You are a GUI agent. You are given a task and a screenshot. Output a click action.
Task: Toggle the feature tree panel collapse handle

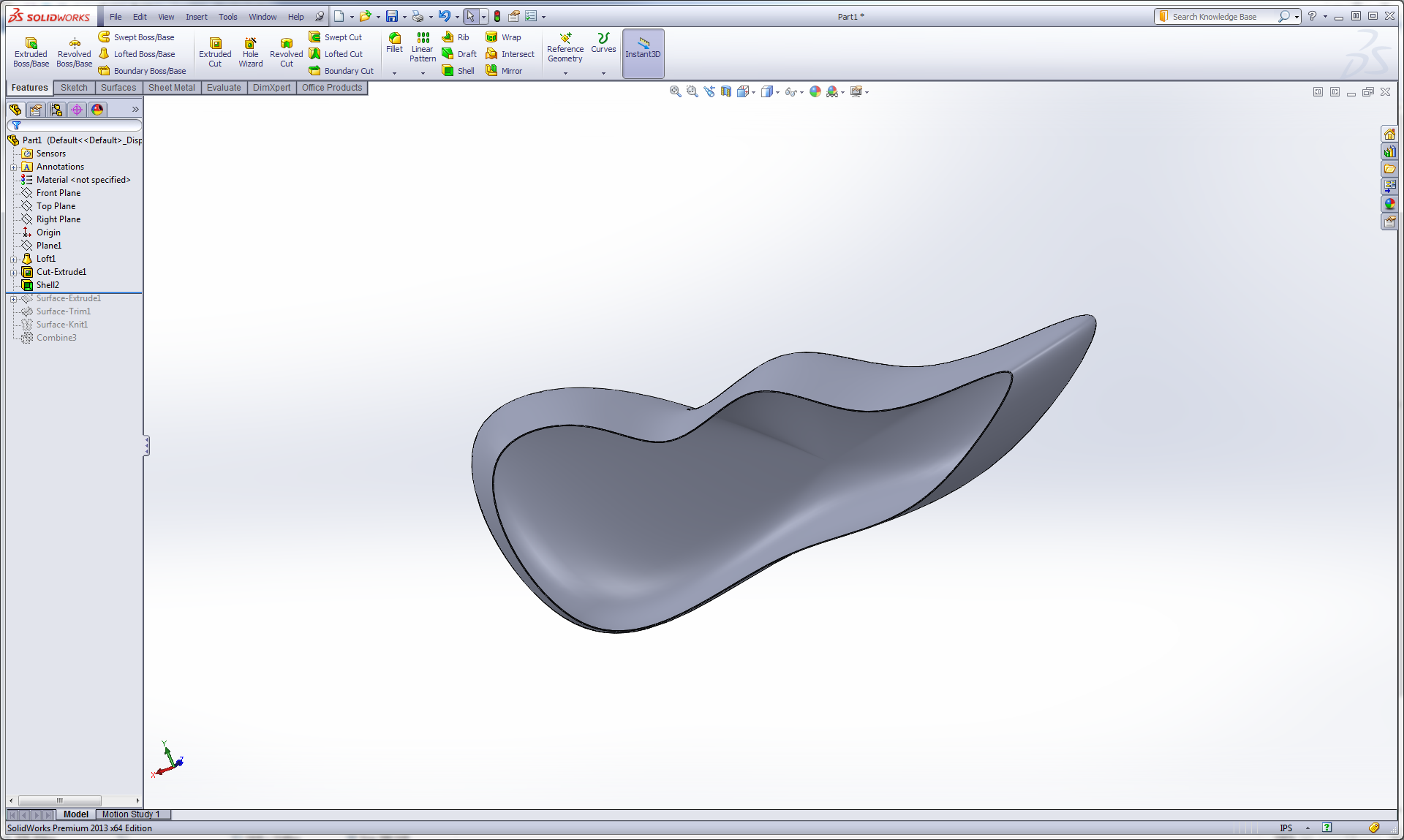click(146, 446)
